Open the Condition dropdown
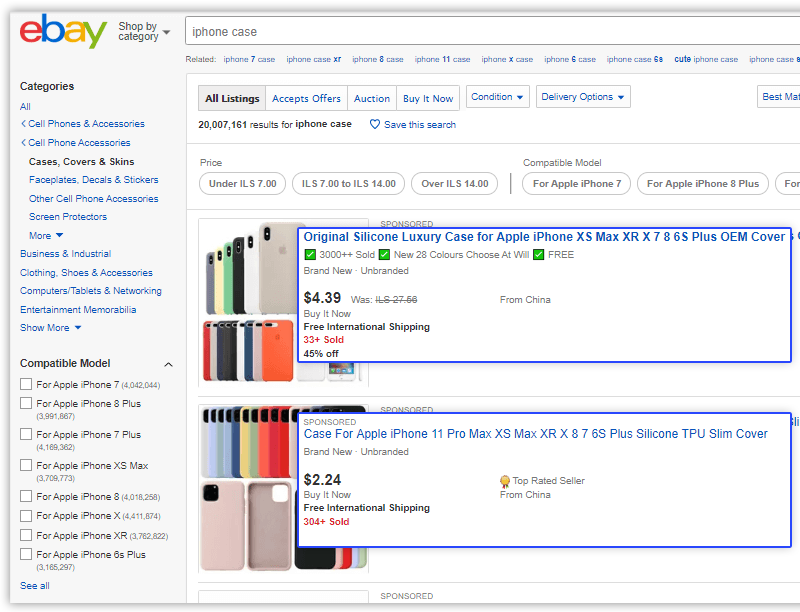The image size is (800, 612). [x=497, y=97]
